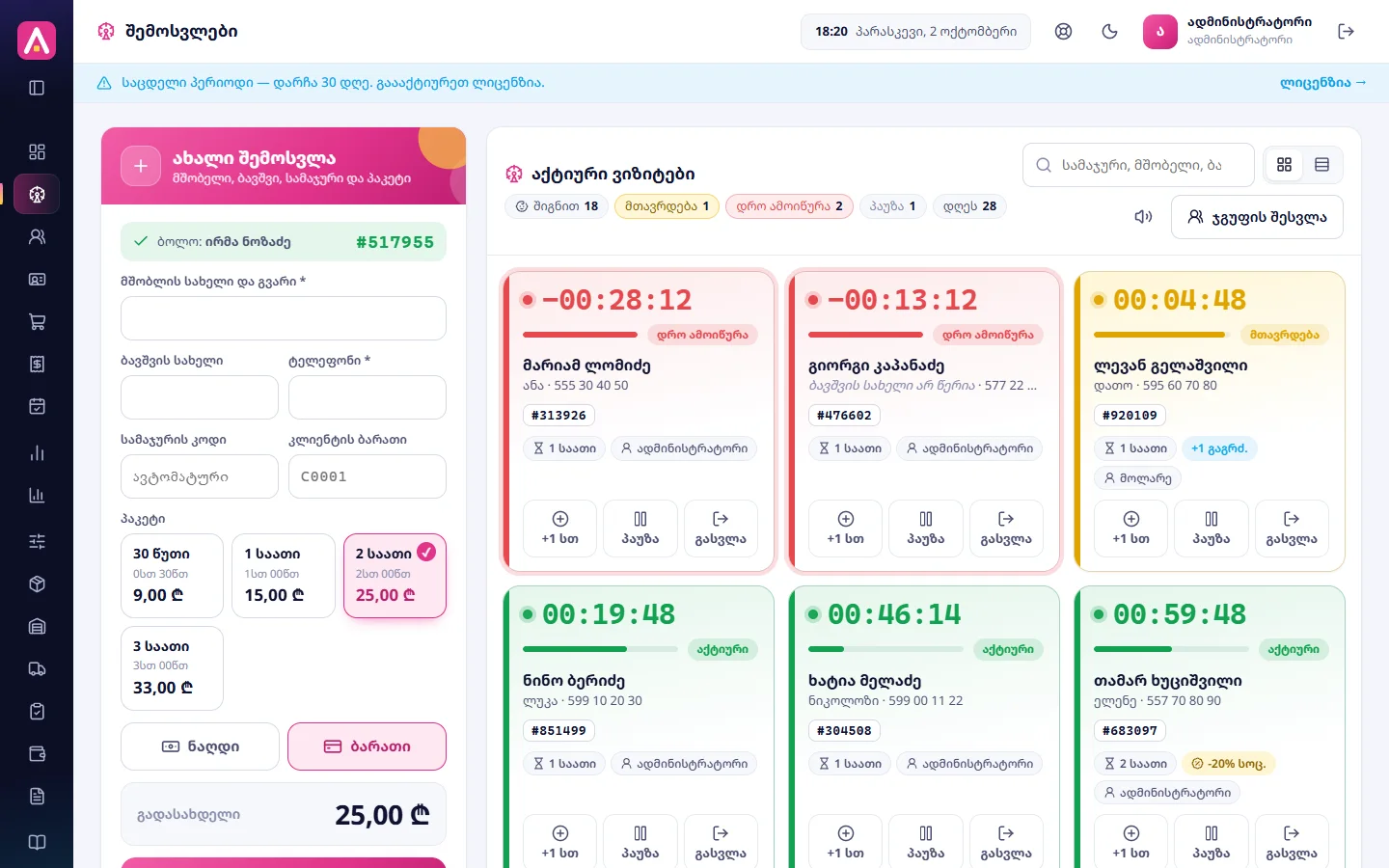The width and height of the screenshot is (1389, 868).
Task: Open the box package icon in sidebar
Action: pos(37,583)
